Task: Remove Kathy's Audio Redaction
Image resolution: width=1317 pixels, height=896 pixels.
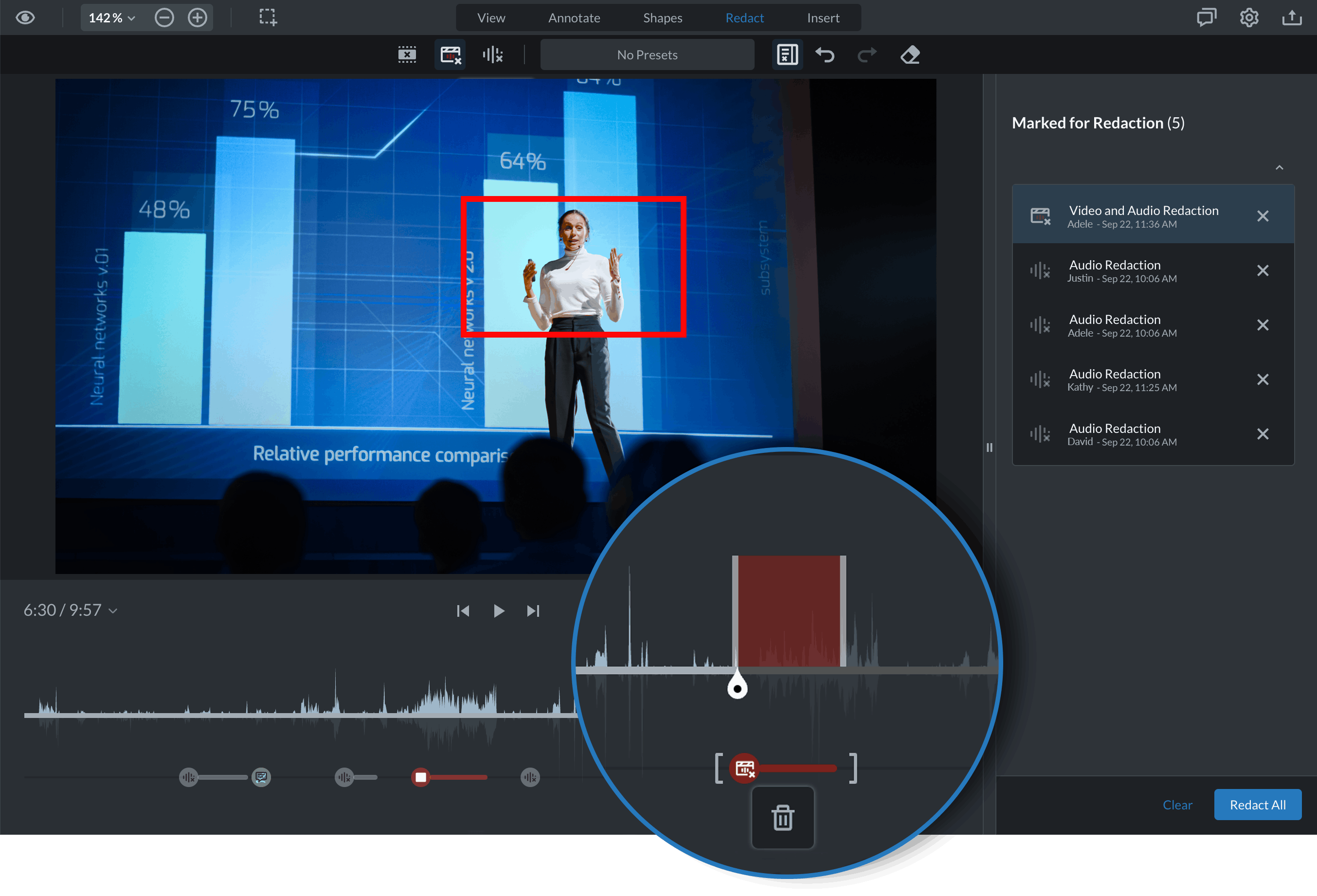Action: pyautogui.click(x=1263, y=380)
